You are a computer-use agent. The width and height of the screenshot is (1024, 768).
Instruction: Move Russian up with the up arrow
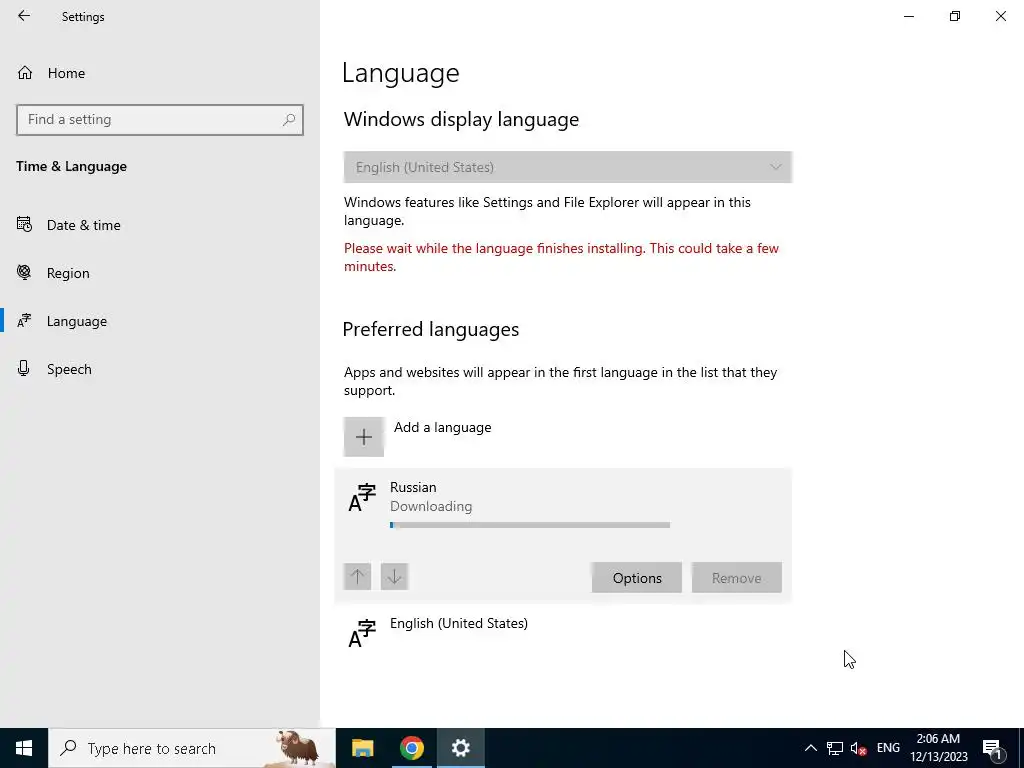click(357, 577)
